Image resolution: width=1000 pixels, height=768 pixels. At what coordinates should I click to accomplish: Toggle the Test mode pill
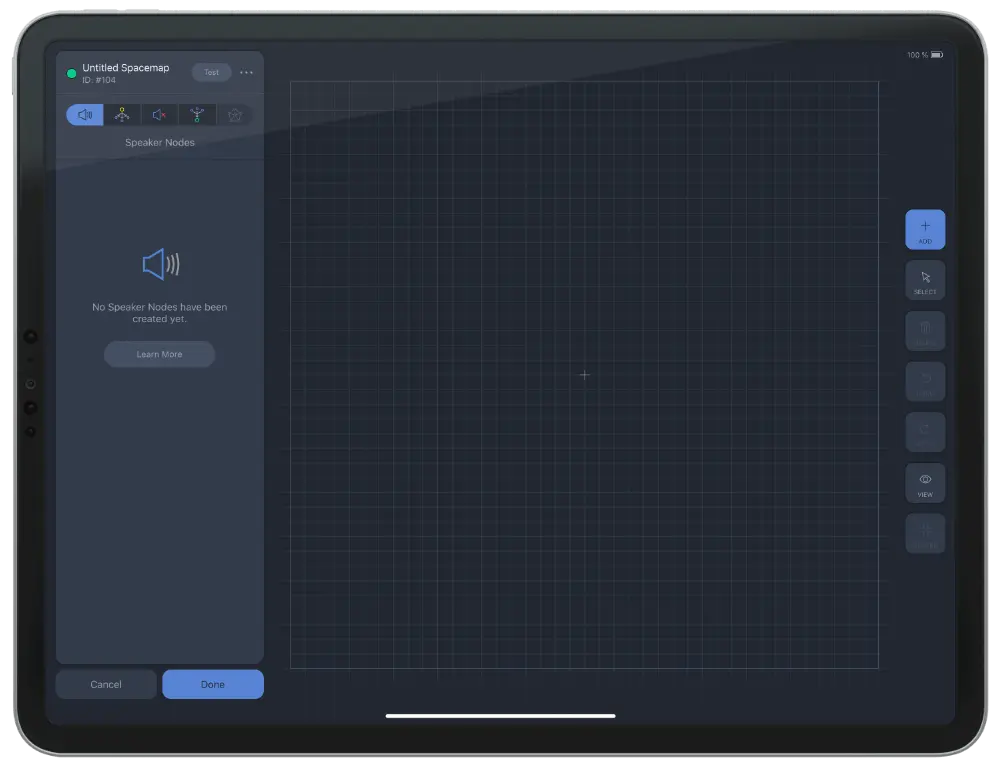[x=210, y=72]
